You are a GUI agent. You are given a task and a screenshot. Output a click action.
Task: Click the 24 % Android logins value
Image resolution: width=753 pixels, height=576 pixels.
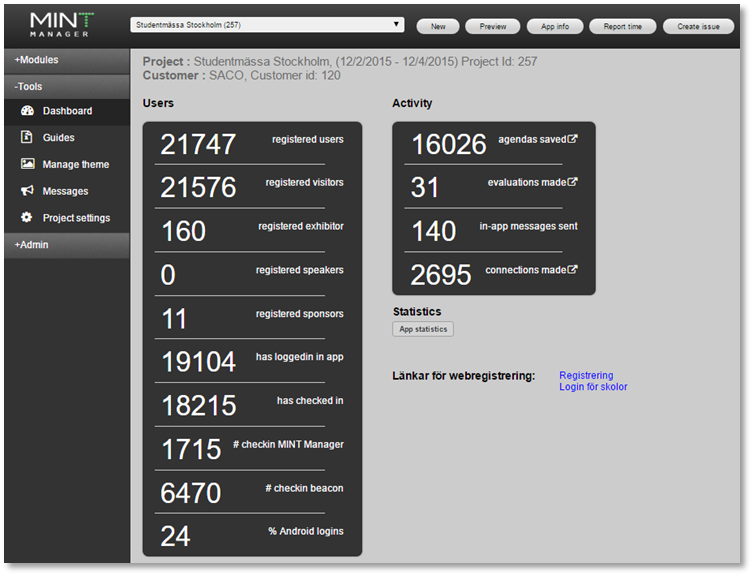coord(175,536)
